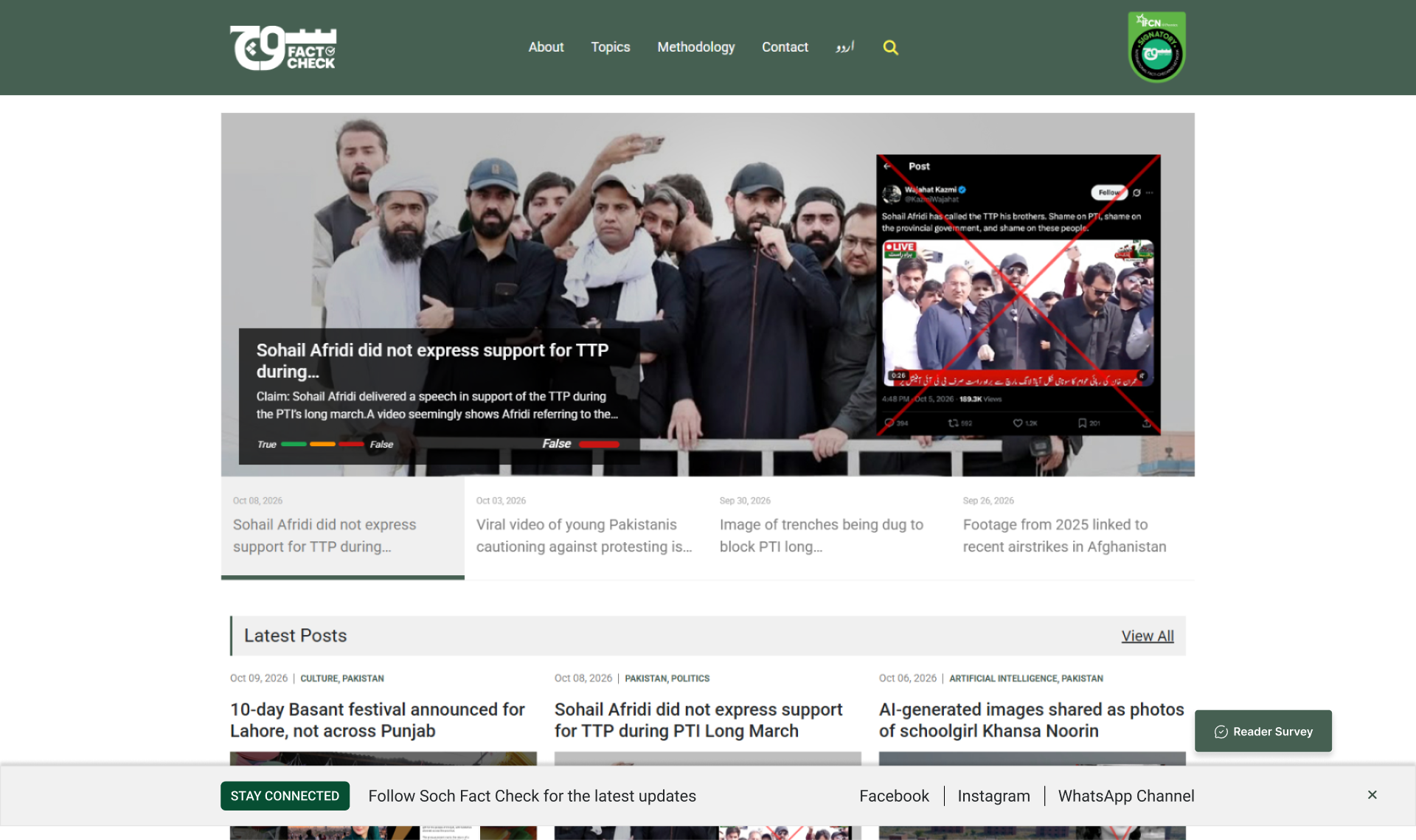Click the red False verdict label
This screenshot has height=840, width=1416.
[580, 443]
